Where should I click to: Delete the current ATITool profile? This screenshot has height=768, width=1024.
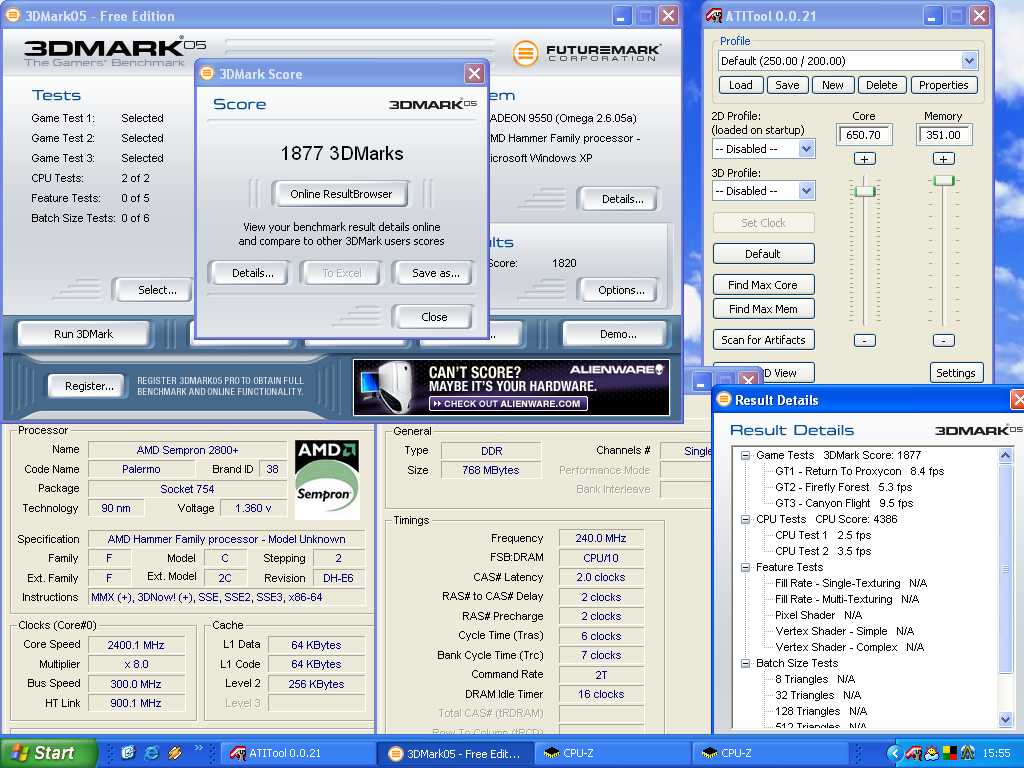(x=882, y=85)
